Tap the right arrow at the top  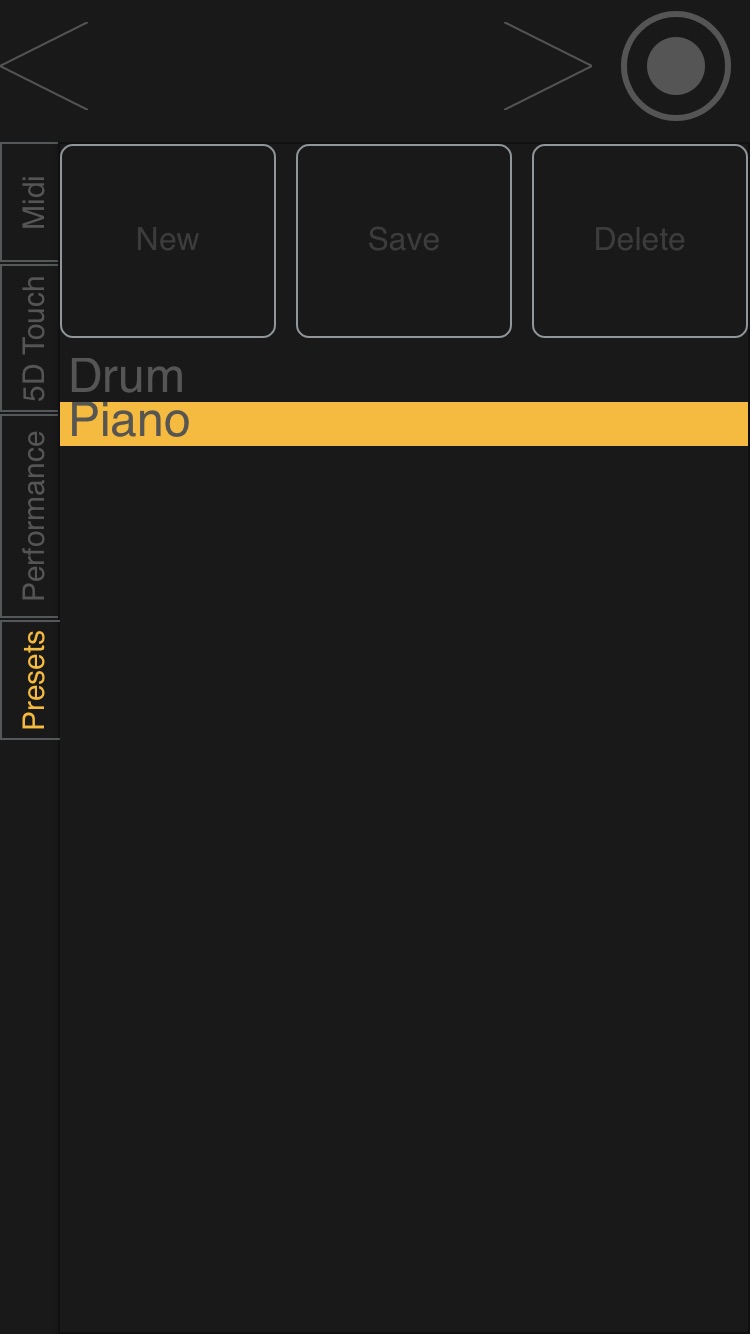[x=547, y=66]
